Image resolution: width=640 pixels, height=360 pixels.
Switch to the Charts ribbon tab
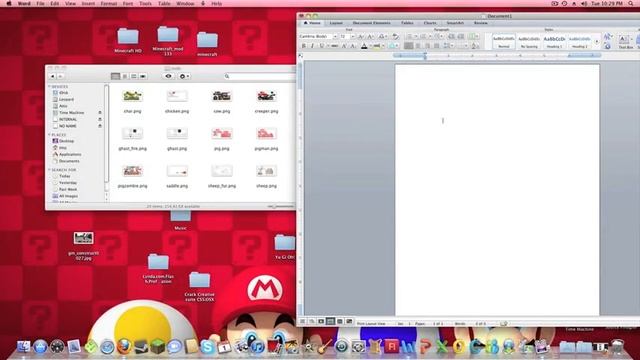coord(430,23)
